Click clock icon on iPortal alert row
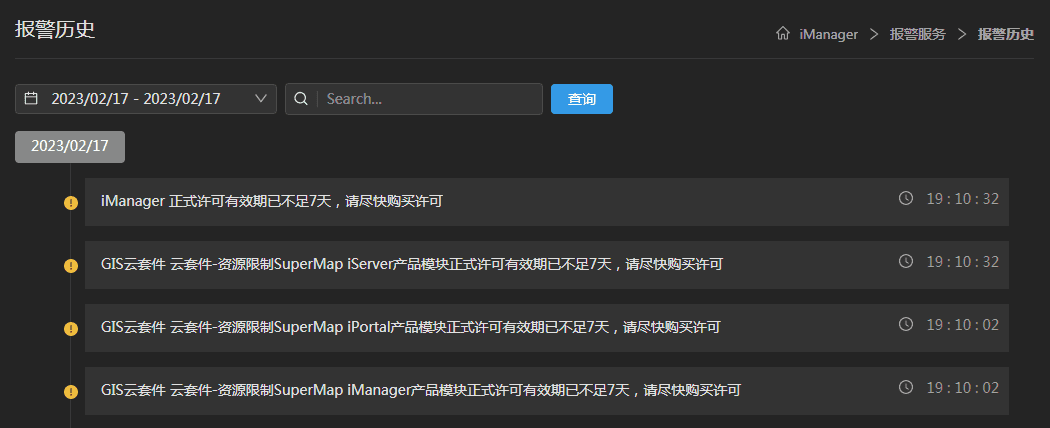This screenshot has width=1050, height=428. (x=906, y=325)
